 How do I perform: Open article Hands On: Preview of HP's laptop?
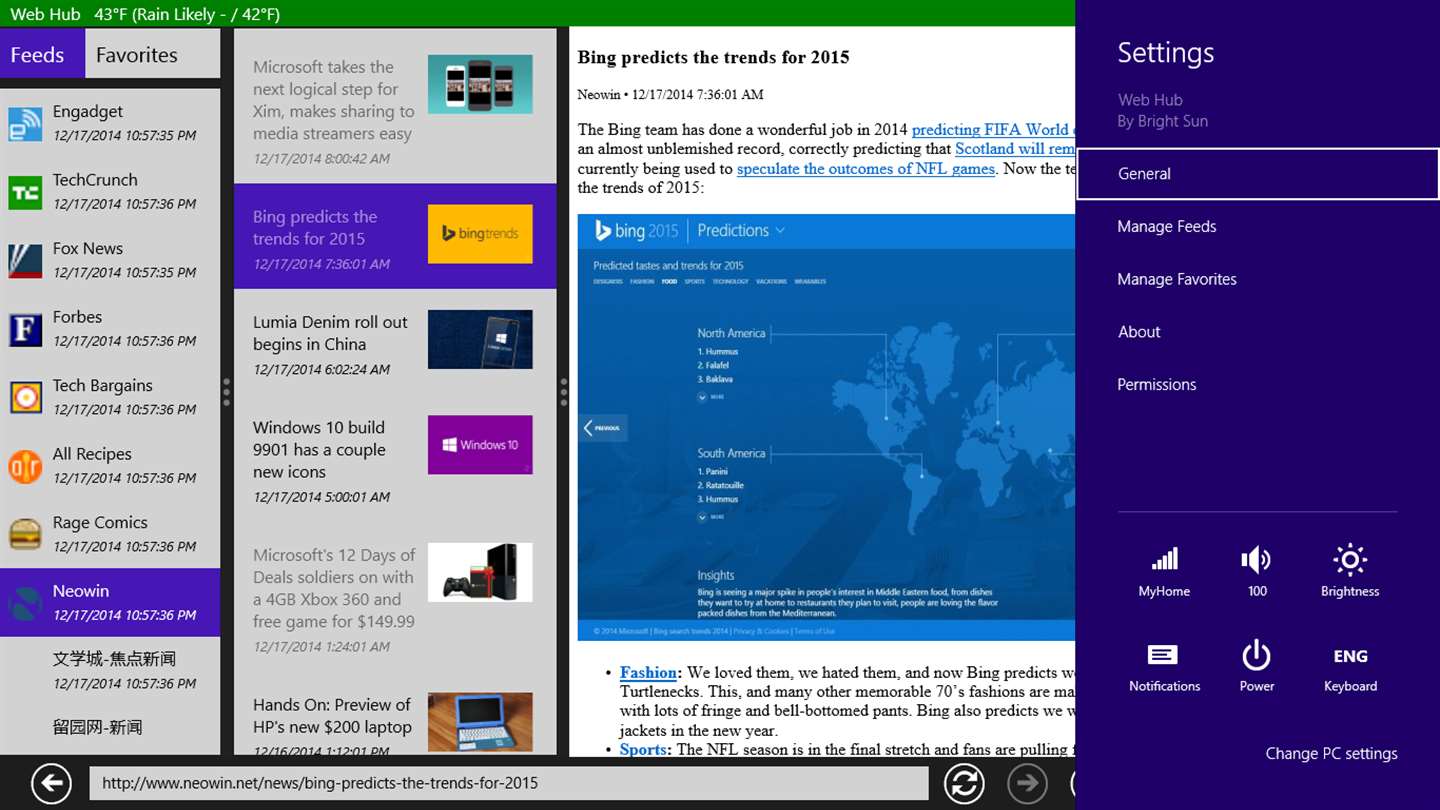pos(332,716)
